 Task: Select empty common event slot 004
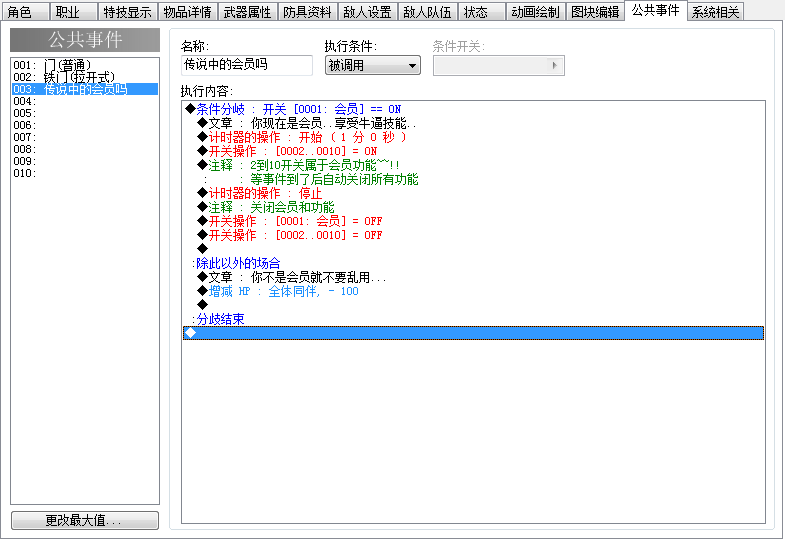85,101
